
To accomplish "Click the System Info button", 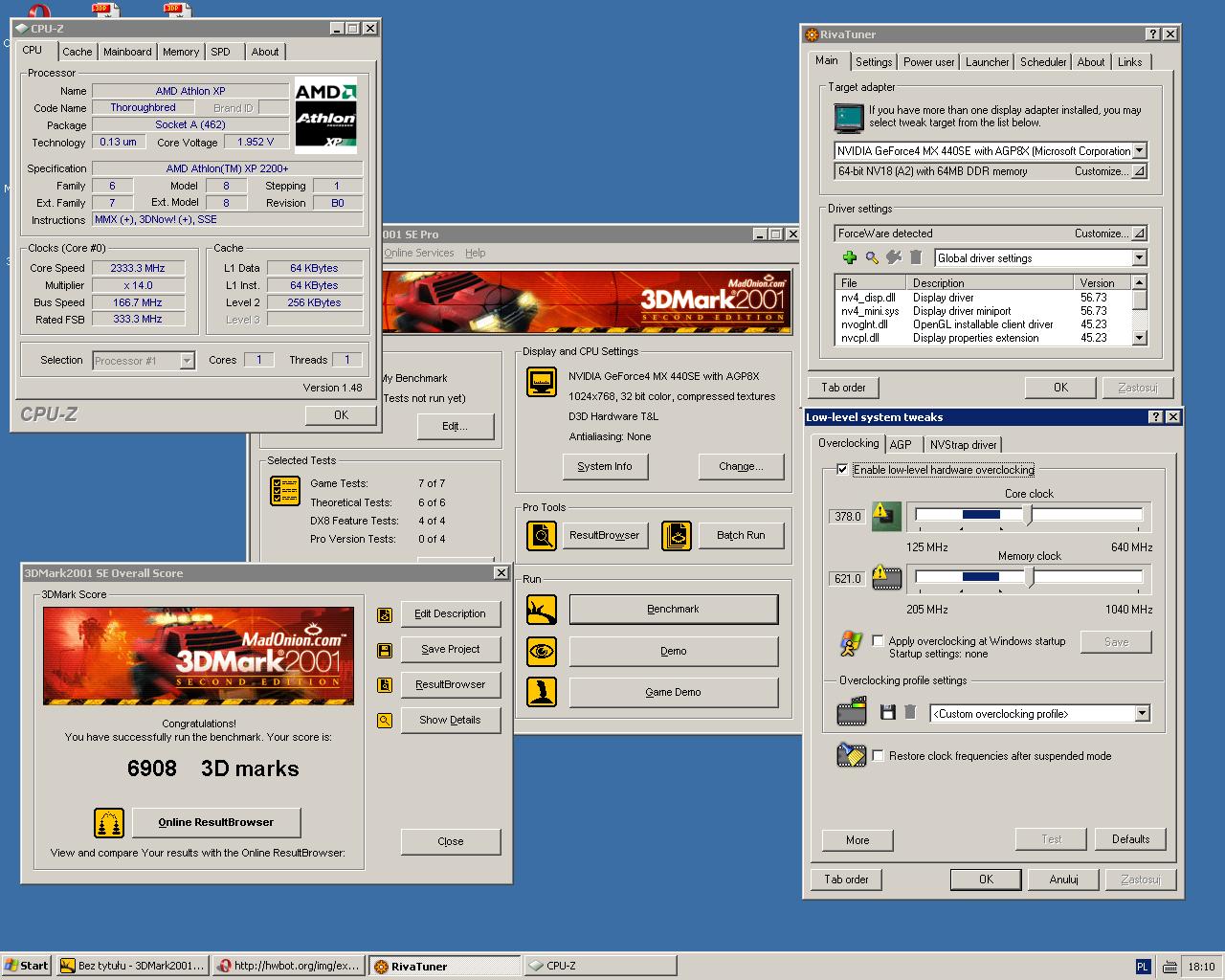I will [x=605, y=467].
